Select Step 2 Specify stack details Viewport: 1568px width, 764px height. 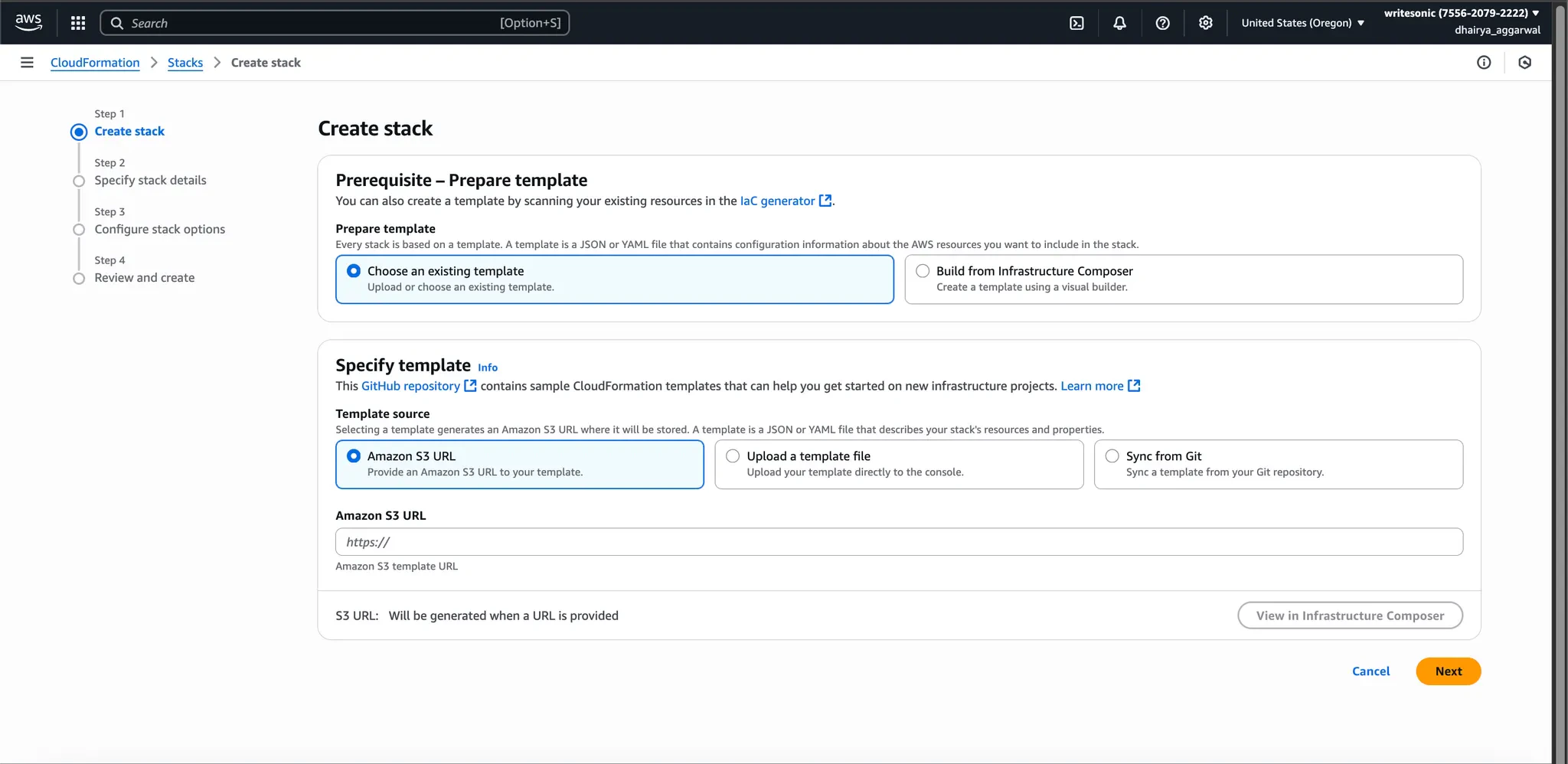(x=150, y=181)
